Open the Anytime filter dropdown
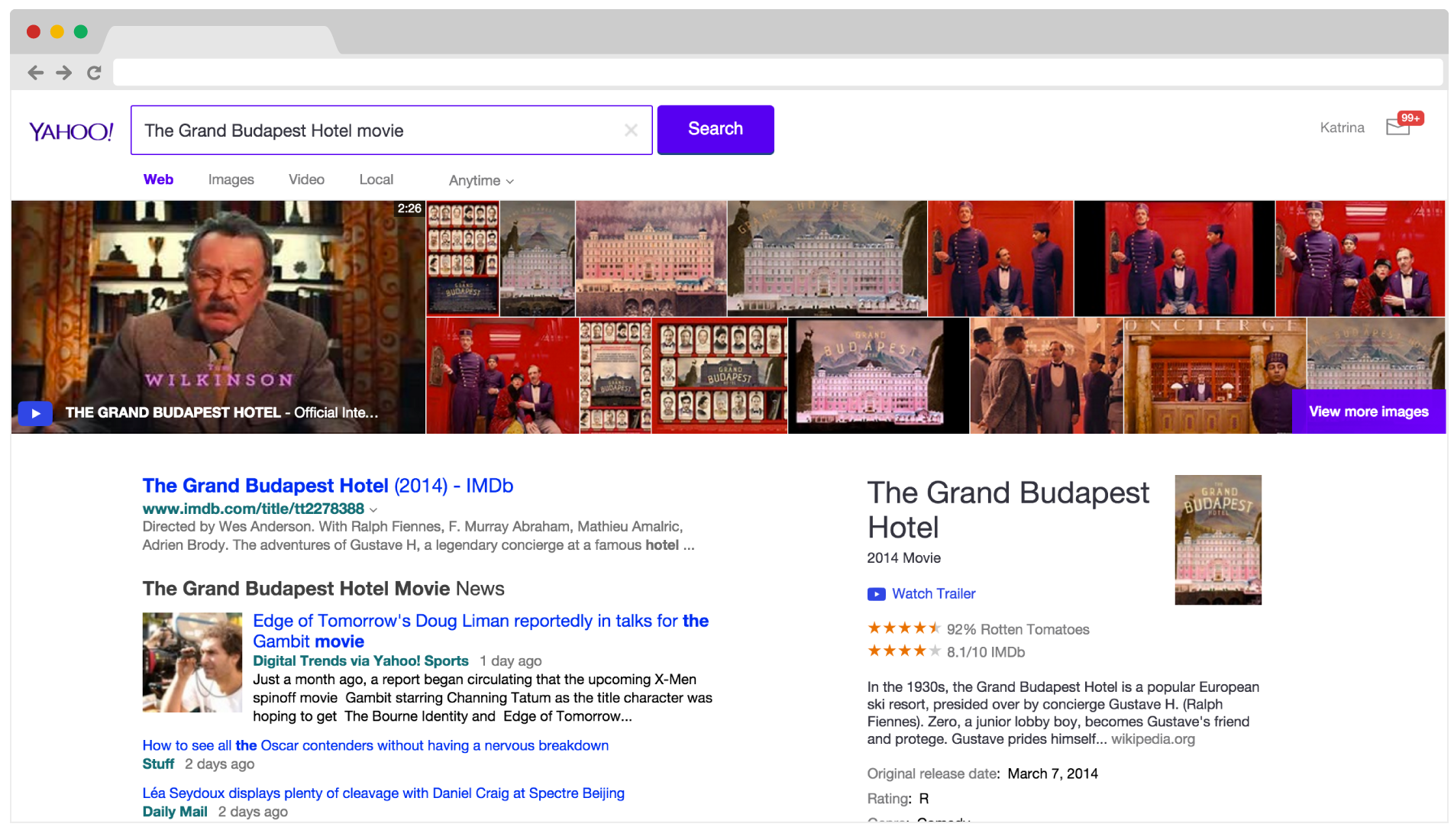1454x840 pixels. pyautogui.click(x=481, y=180)
